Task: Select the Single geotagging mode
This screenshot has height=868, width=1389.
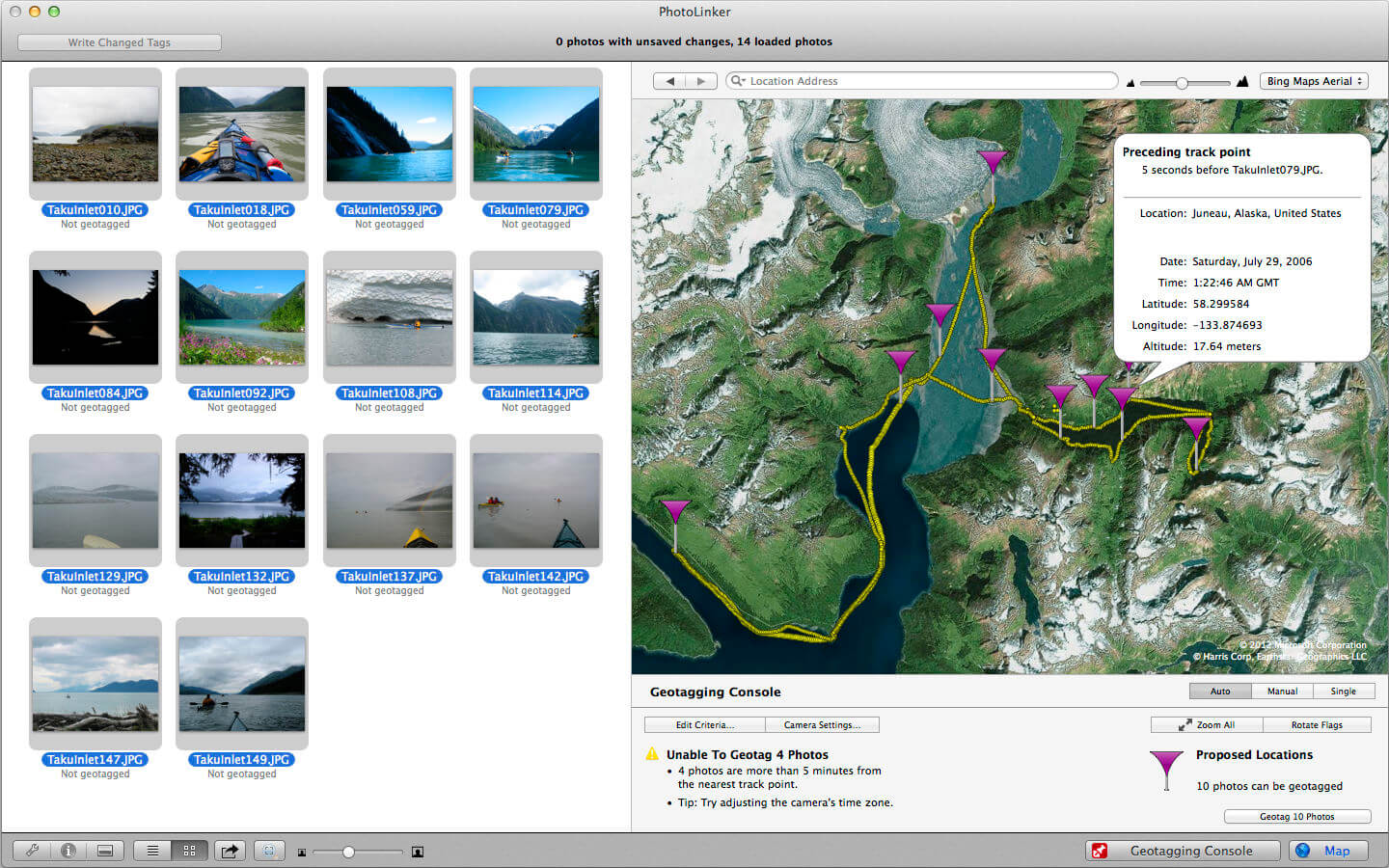Action: pos(1344,691)
